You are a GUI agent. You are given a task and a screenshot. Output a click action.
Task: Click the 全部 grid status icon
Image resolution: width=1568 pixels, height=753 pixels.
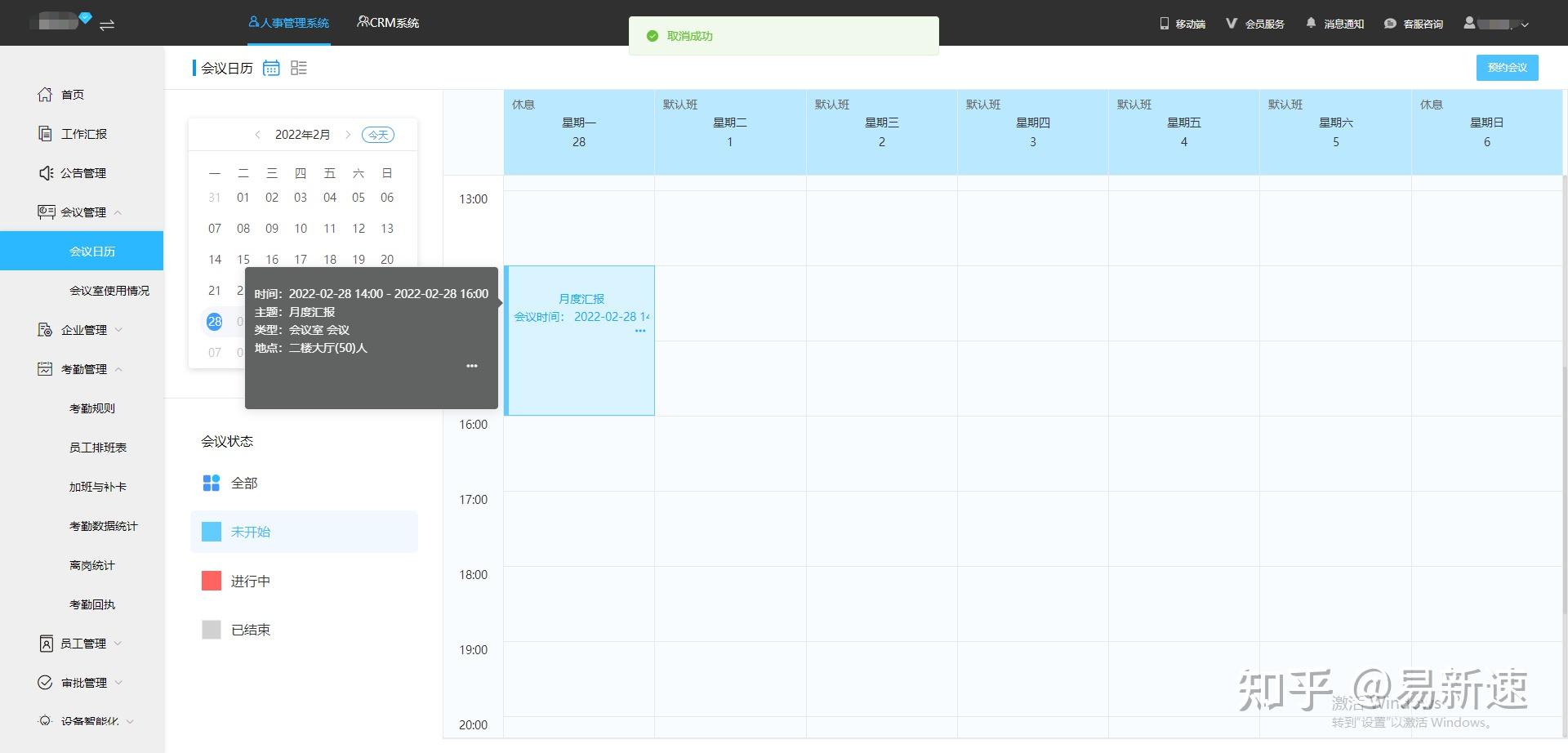point(212,483)
